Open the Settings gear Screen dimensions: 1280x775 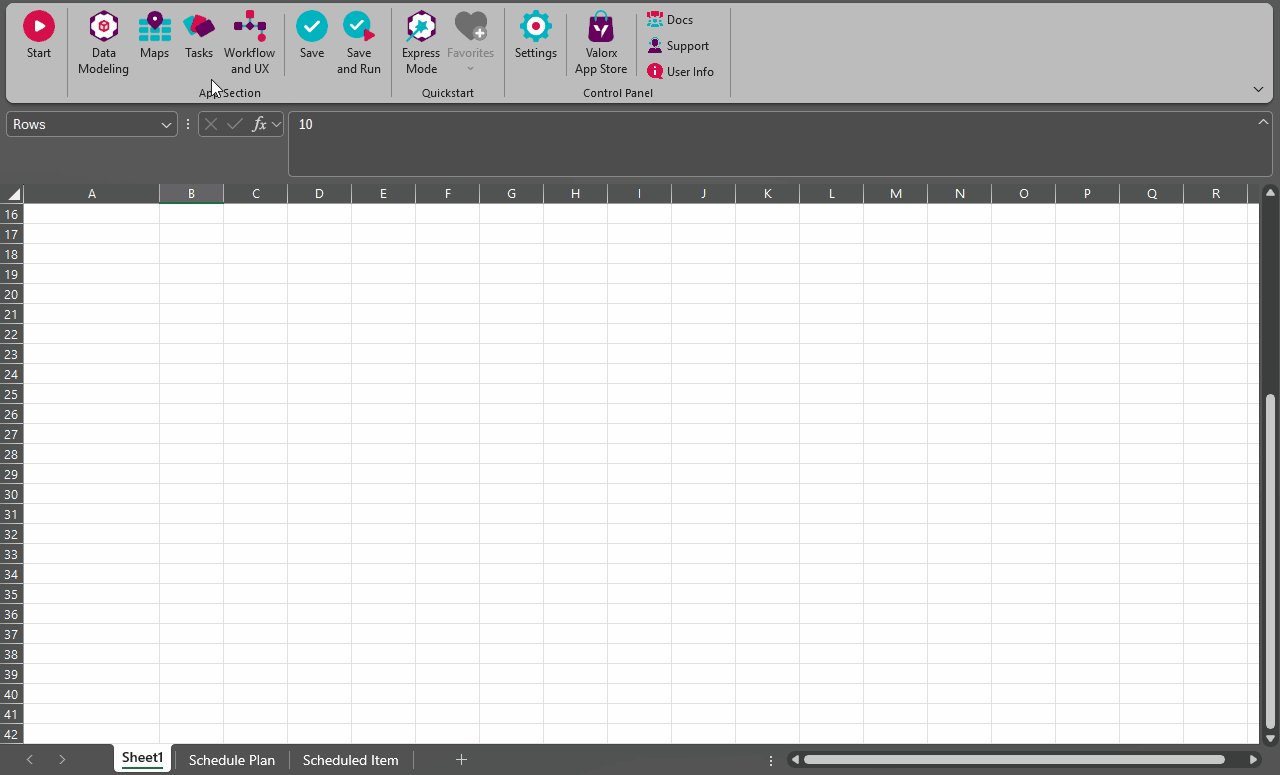click(x=536, y=27)
